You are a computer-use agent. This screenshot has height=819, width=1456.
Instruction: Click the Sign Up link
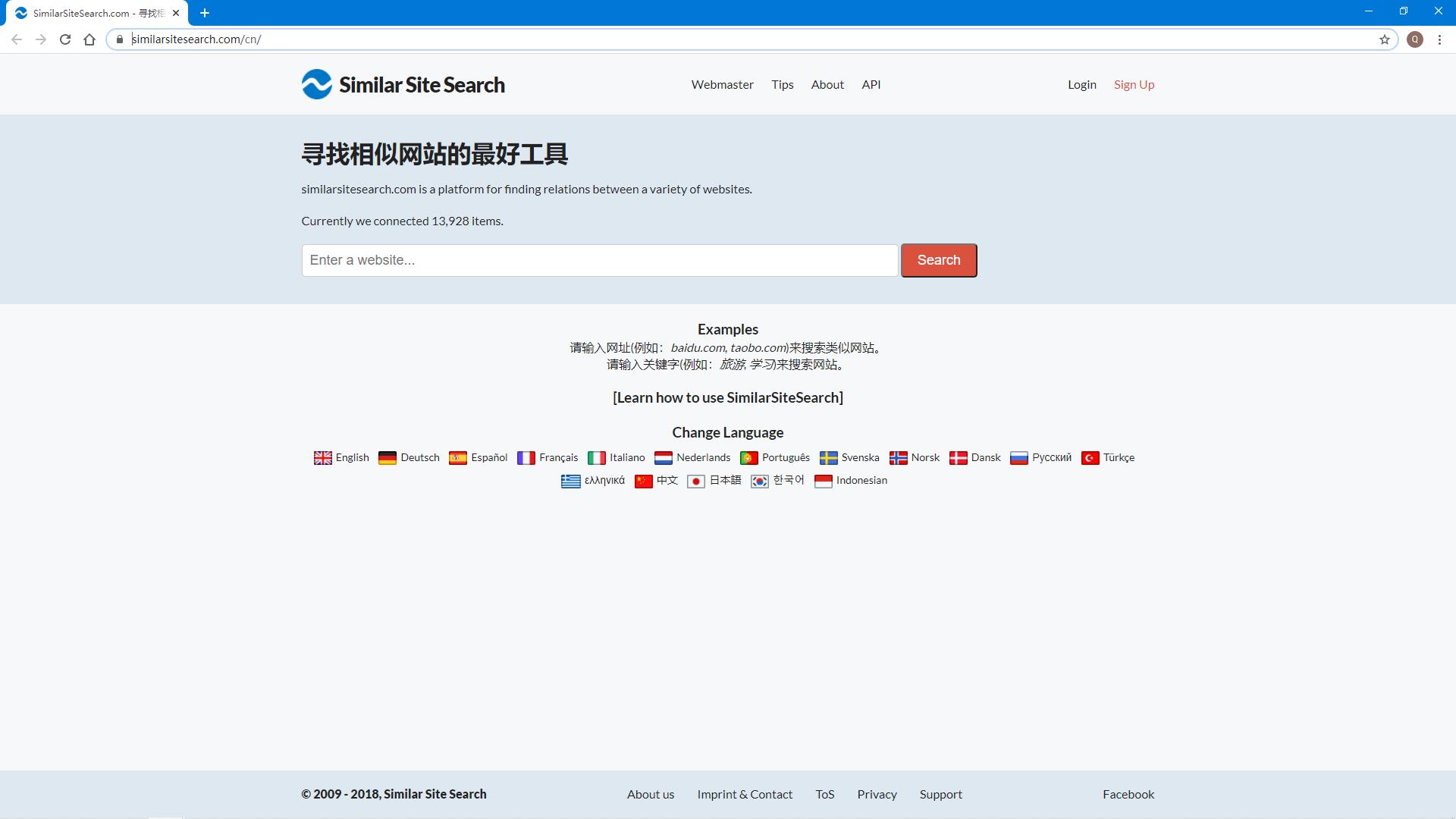click(x=1134, y=85)
